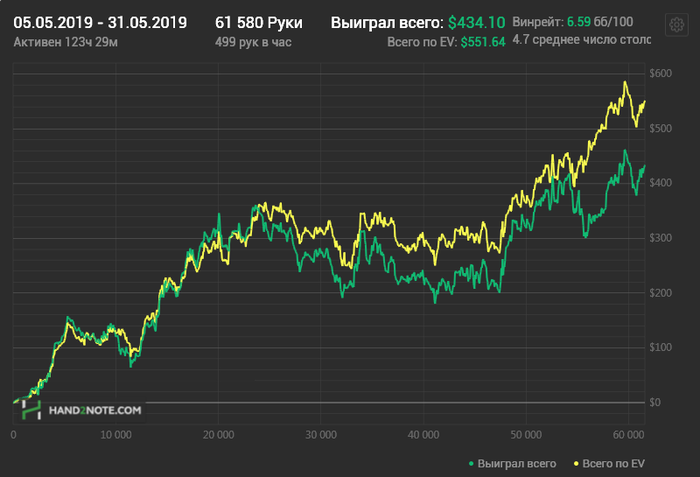
Task: Click the total winnings value $434.10
Action: (x=476, y=22)
